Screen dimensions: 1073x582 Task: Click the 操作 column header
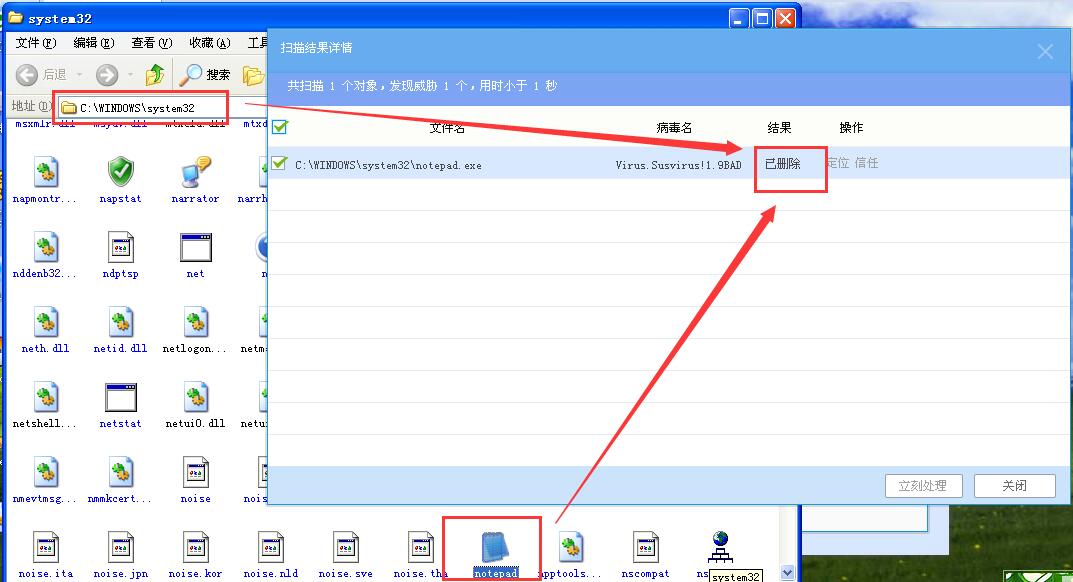click(x=851, y=127)
